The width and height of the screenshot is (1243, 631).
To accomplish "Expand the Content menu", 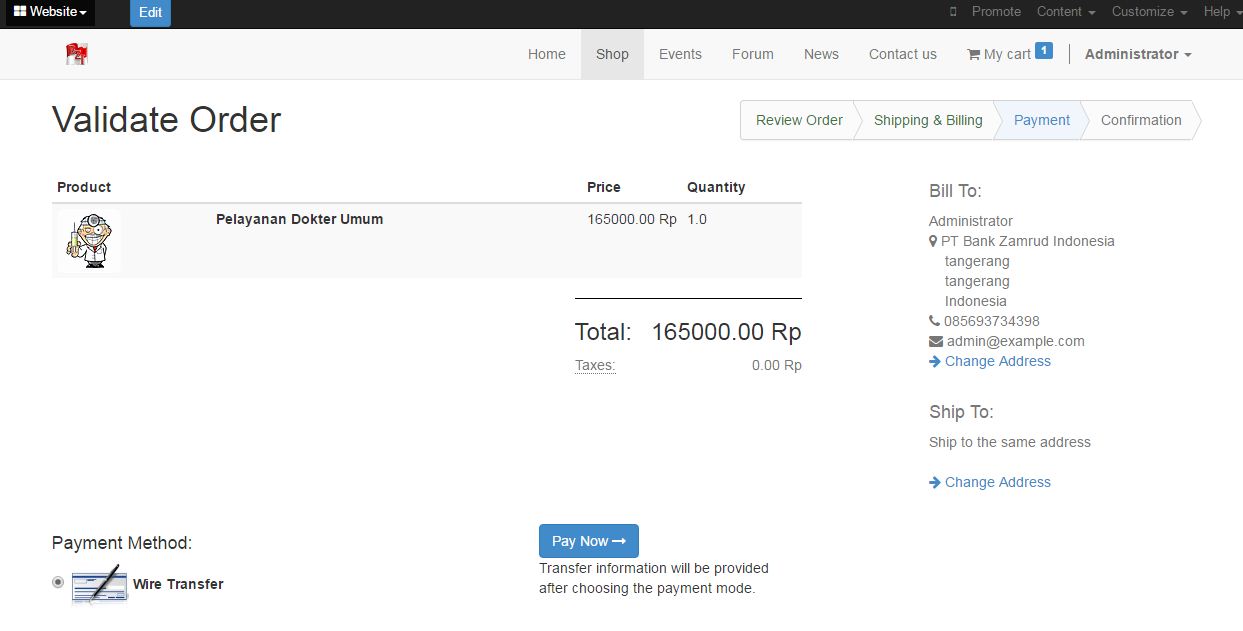I will (1066, 12).
